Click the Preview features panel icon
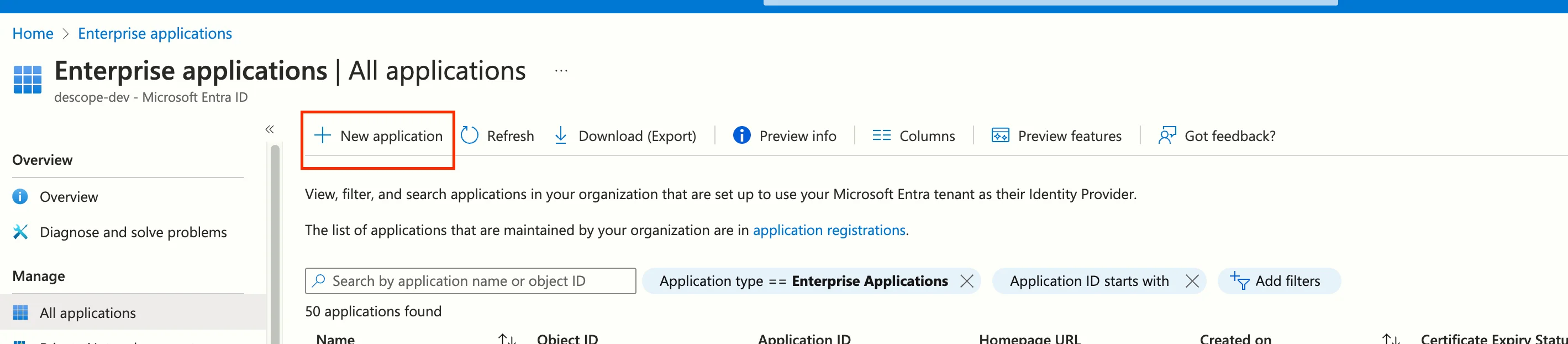Image resolution: width=1568 pixels, height=344 pixels. 1000,135
